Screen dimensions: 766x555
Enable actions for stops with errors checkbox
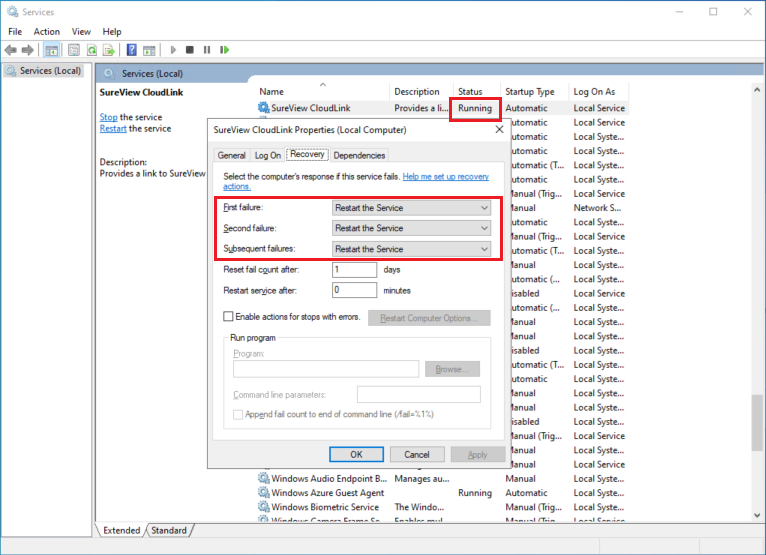click(x=228, y=317)
